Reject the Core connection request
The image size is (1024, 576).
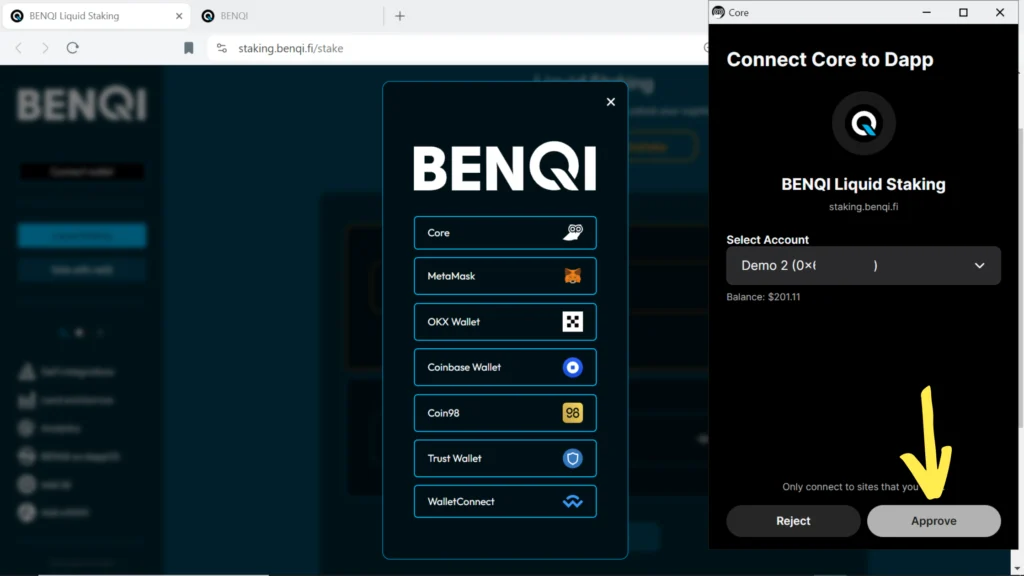point(793,521)
